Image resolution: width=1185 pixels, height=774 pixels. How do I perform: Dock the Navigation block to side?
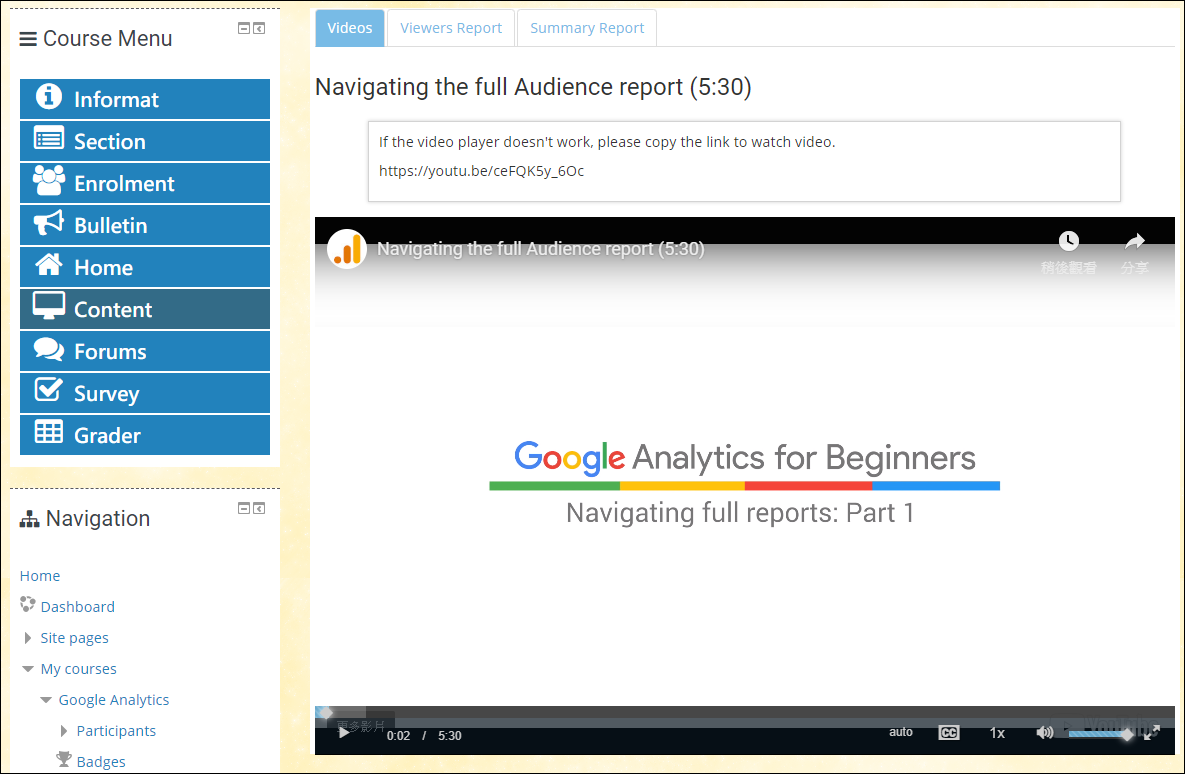pyautogui.click(x=259, y=508)
